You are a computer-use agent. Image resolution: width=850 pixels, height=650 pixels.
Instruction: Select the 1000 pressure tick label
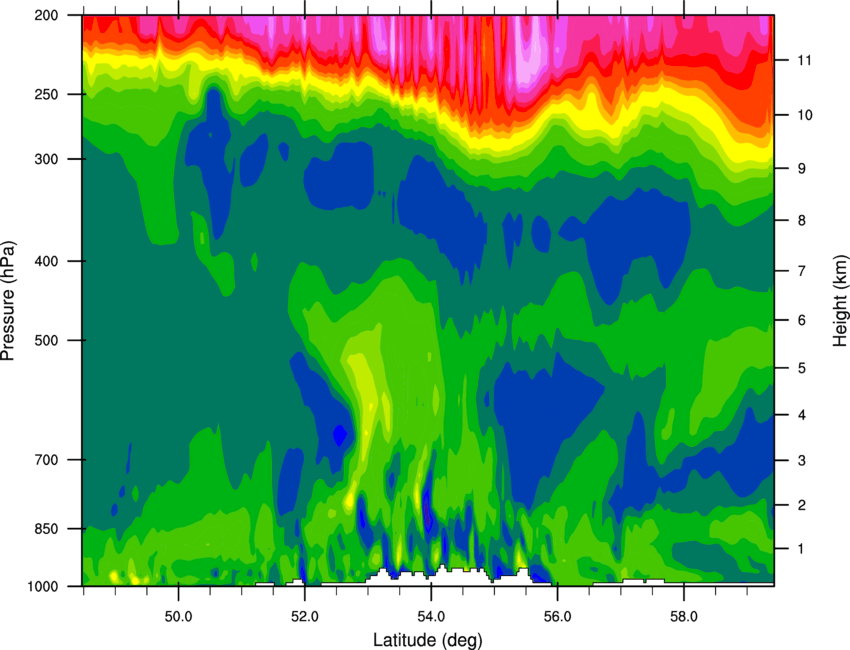pos(43,586)
